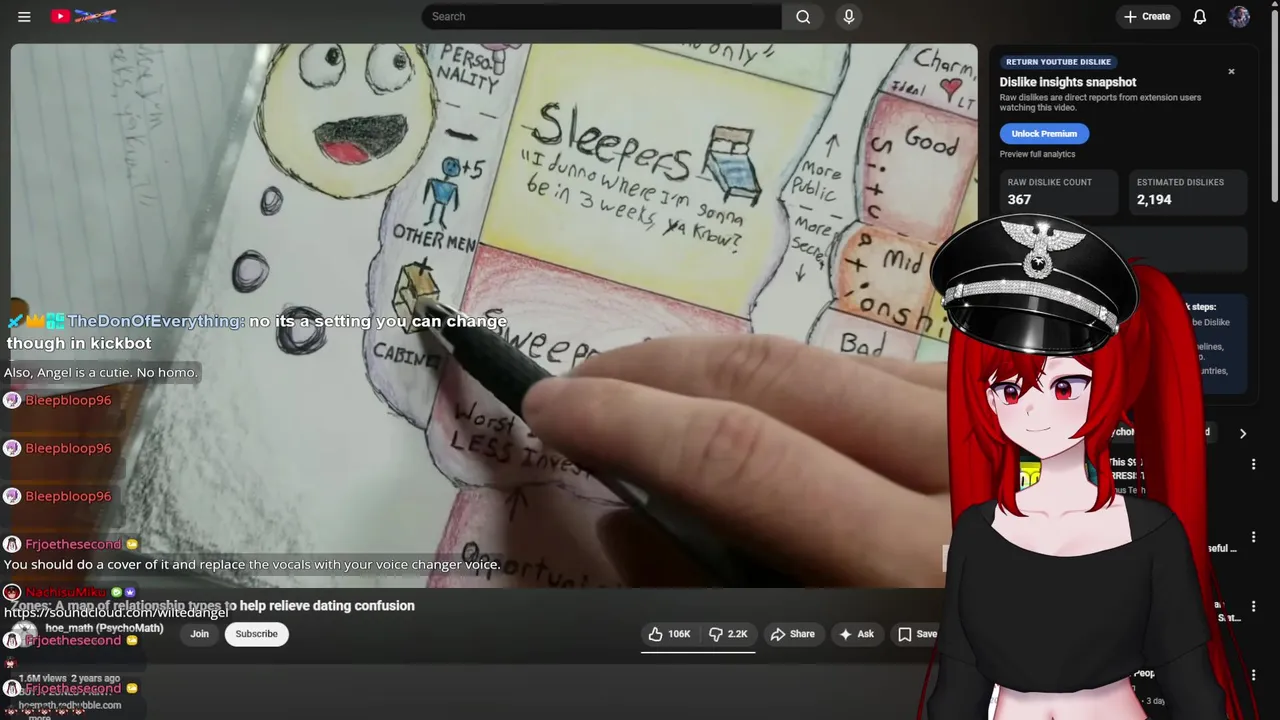Go to the YouTube home logo
The image size is (1280, 720).
click(84, 16)
